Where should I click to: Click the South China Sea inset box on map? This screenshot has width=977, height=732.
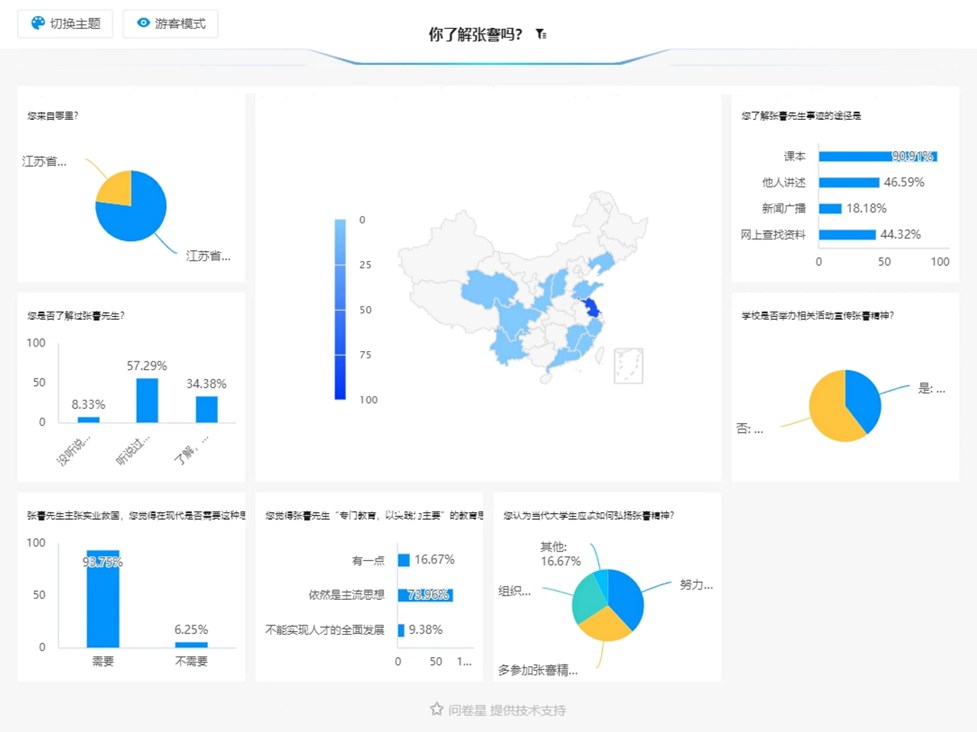click(628, 366)
